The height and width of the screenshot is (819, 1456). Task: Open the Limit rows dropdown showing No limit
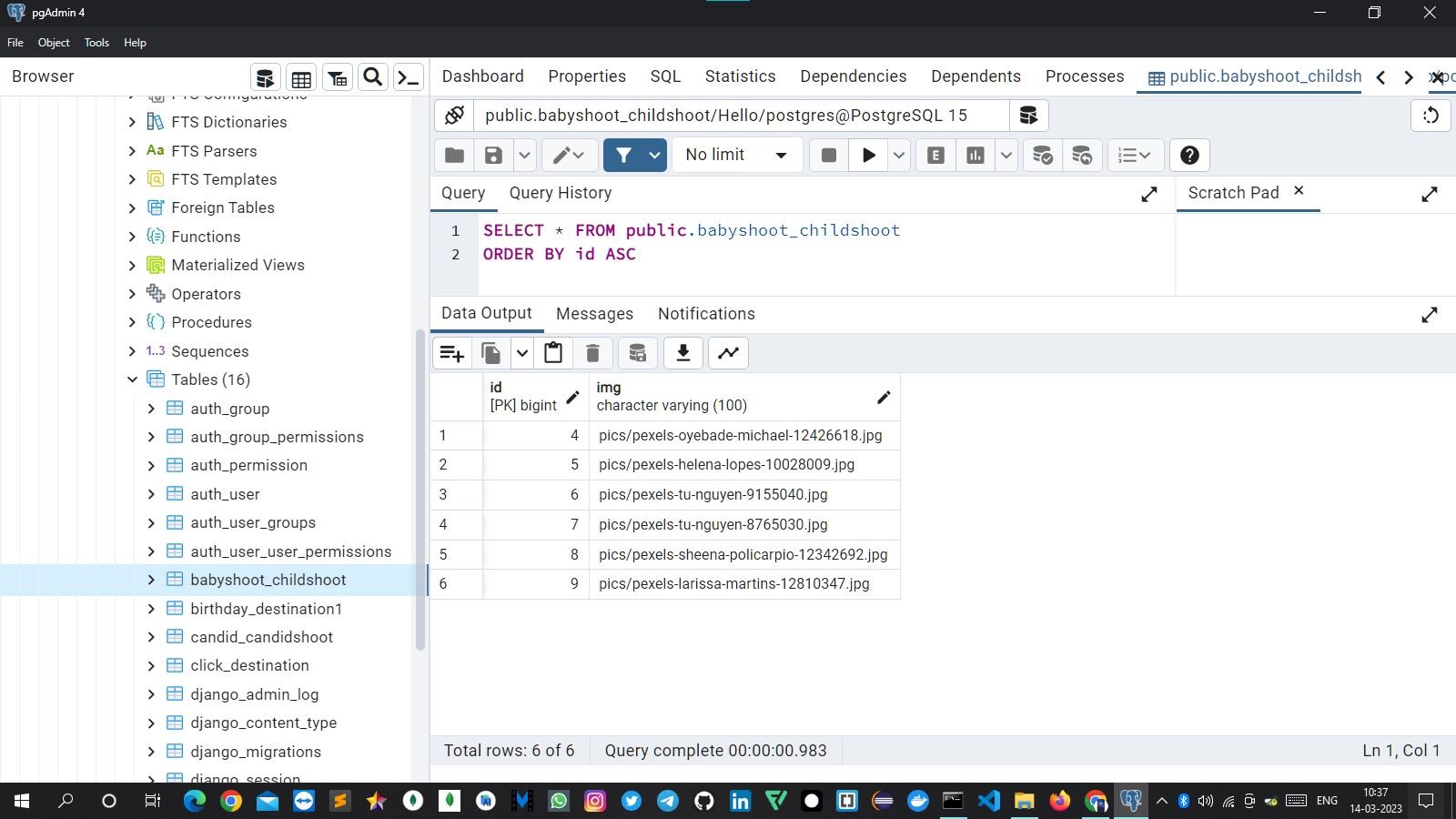point(737,155)
